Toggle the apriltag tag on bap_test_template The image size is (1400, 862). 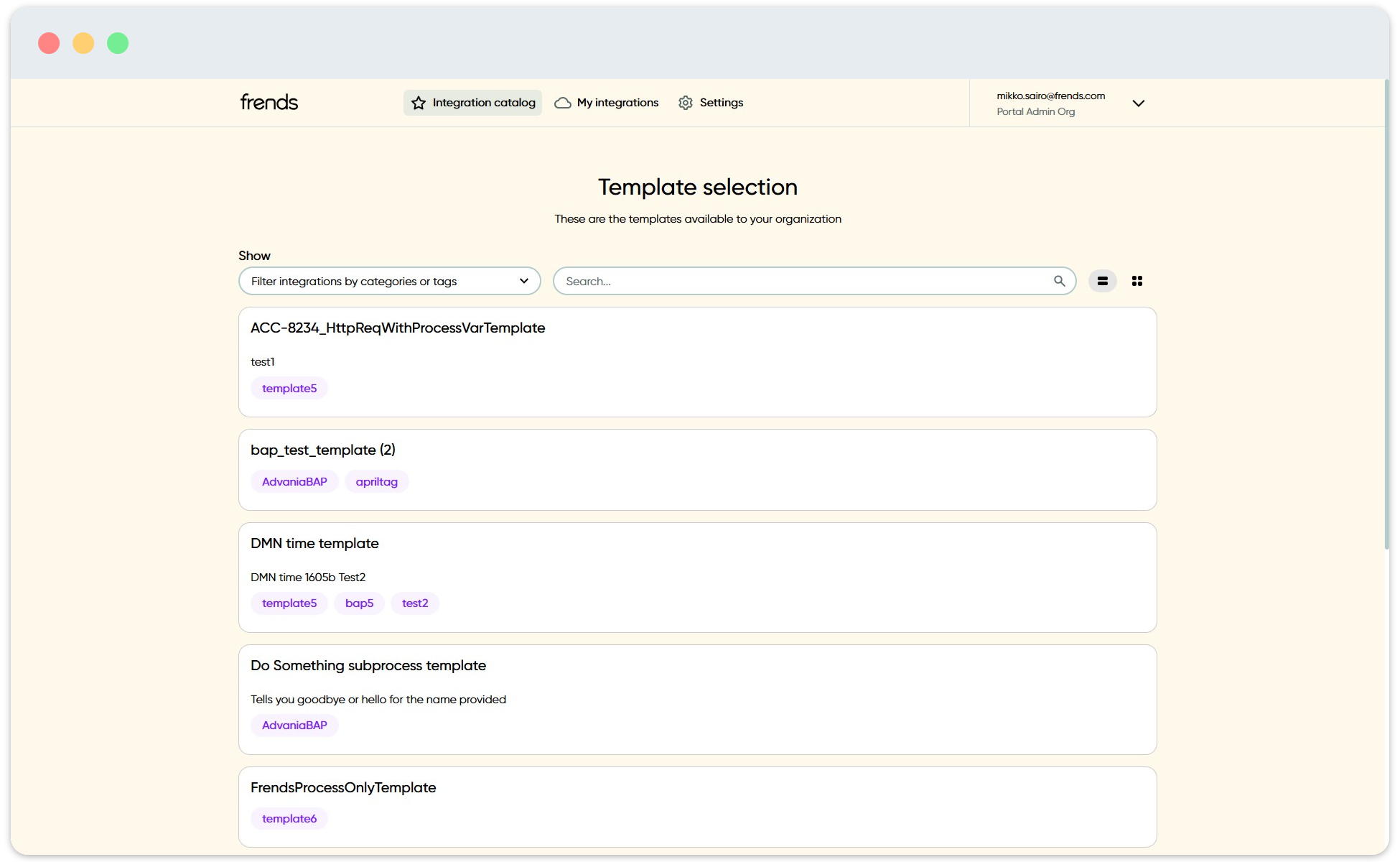[x=376, y=481]
